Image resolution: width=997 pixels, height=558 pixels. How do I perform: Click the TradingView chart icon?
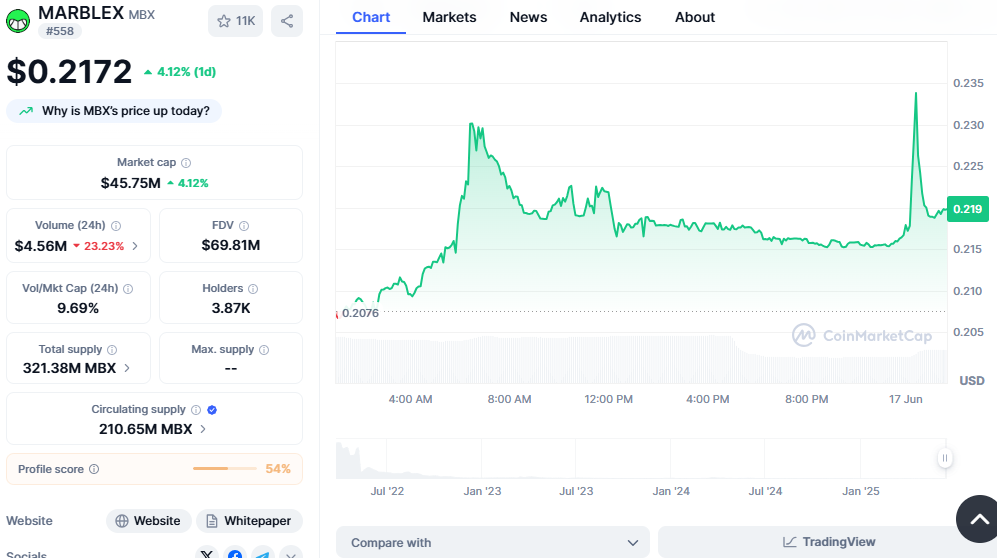pos(789,542)
